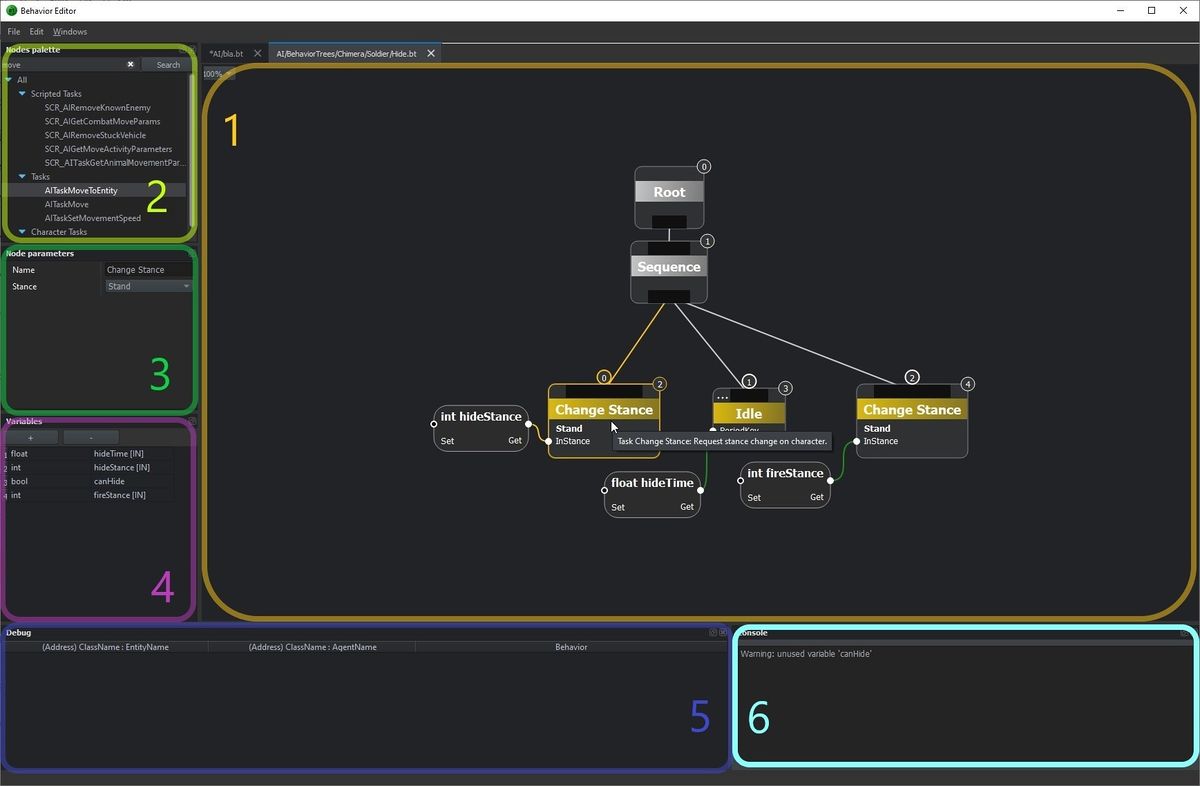The width and height of the screenshot is (1200, 786).
Task: Open the Edit menu
Action: (x=36, y=32)
